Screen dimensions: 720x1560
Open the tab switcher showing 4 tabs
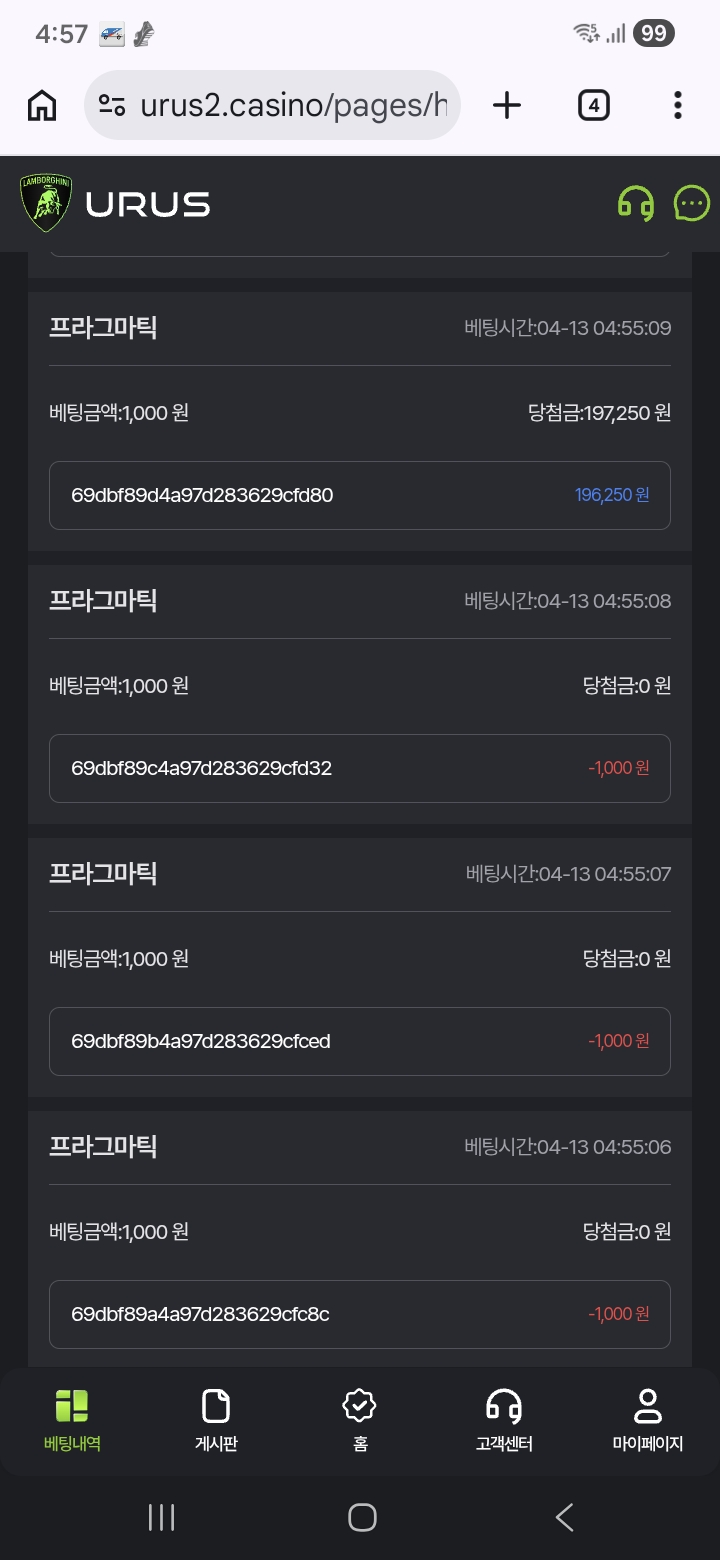pos(593,105)
